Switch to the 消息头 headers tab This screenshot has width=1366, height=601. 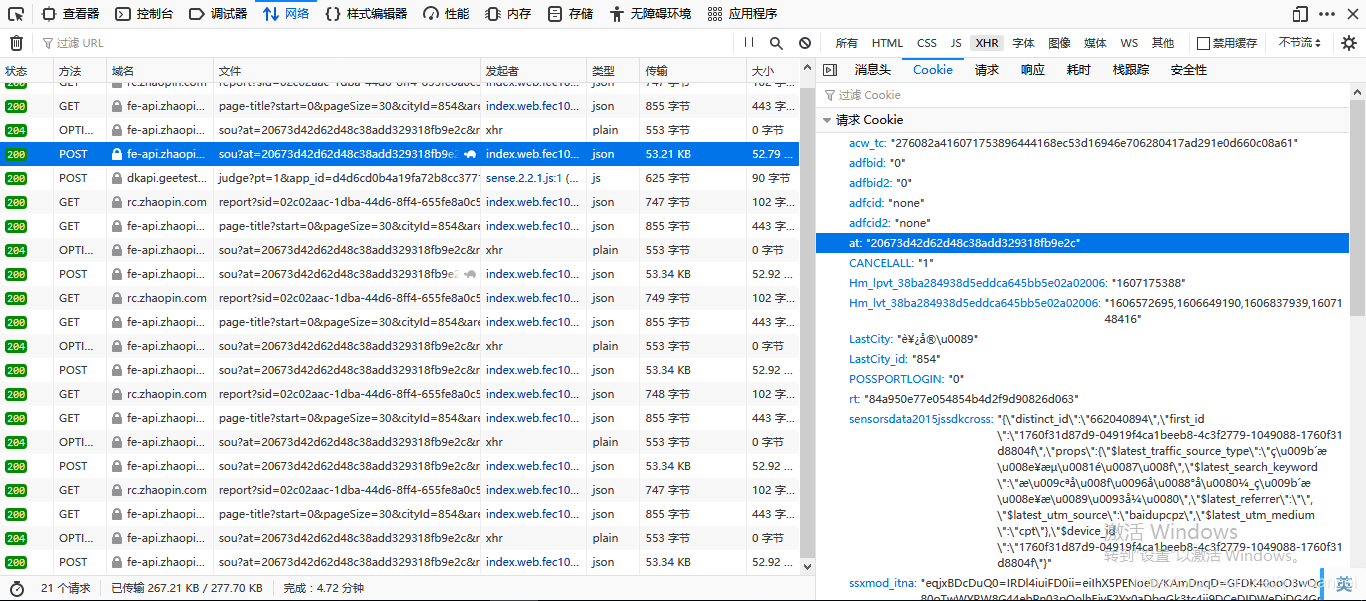[872, 70]
